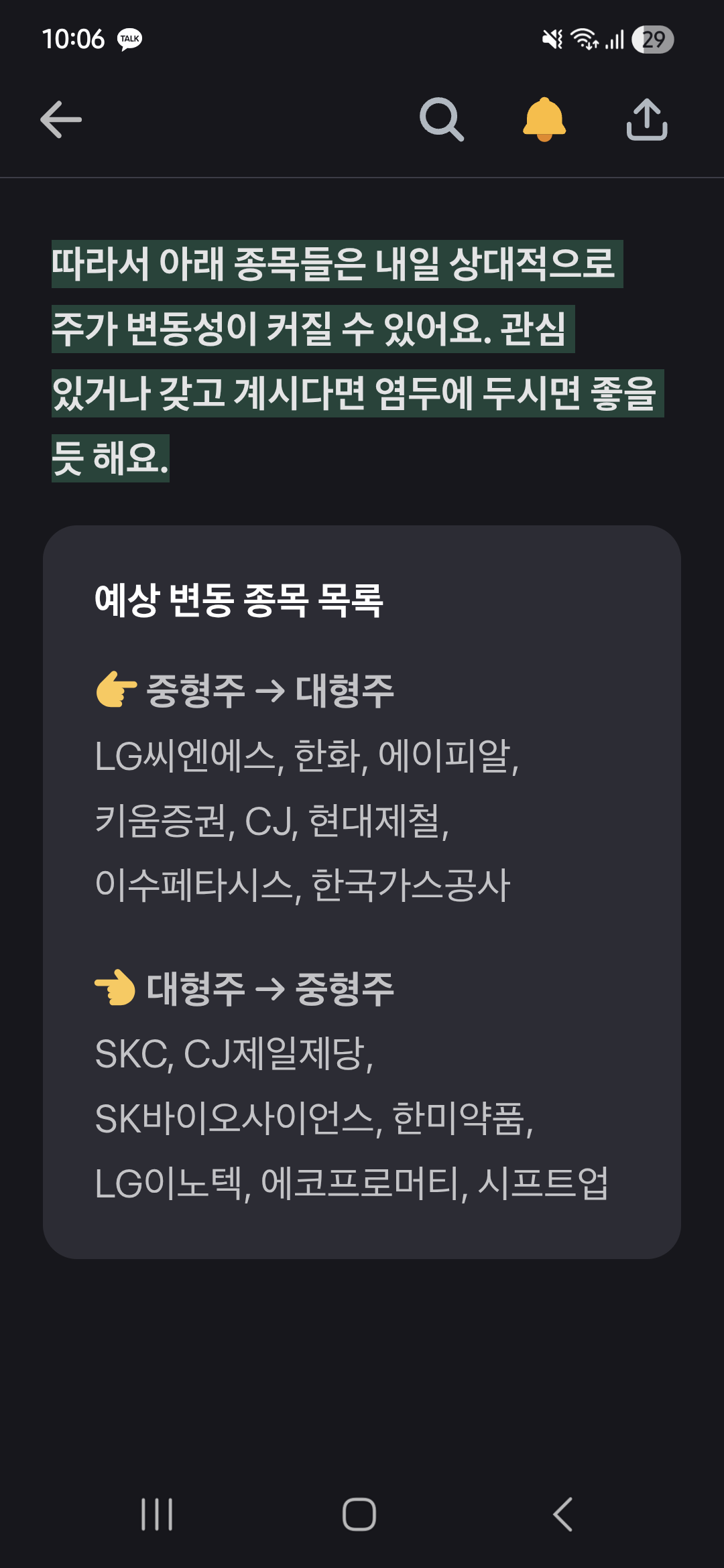Open KakaoTalk notification in the status bar
This screenshot has width=724, height=1568.
(129, 39)
